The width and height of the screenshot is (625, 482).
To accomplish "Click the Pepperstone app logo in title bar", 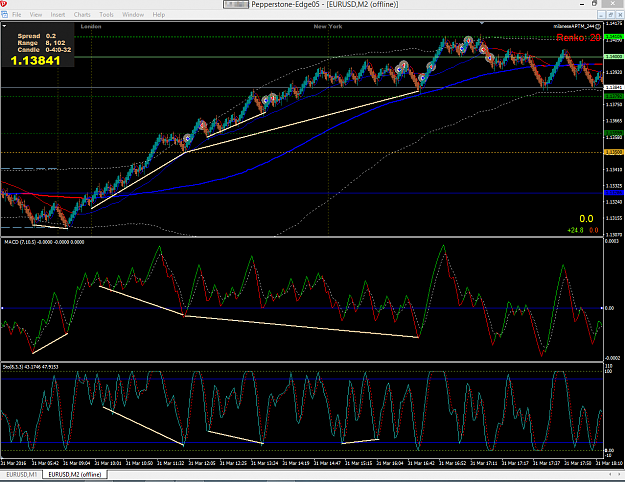I will tap(4, 4).
